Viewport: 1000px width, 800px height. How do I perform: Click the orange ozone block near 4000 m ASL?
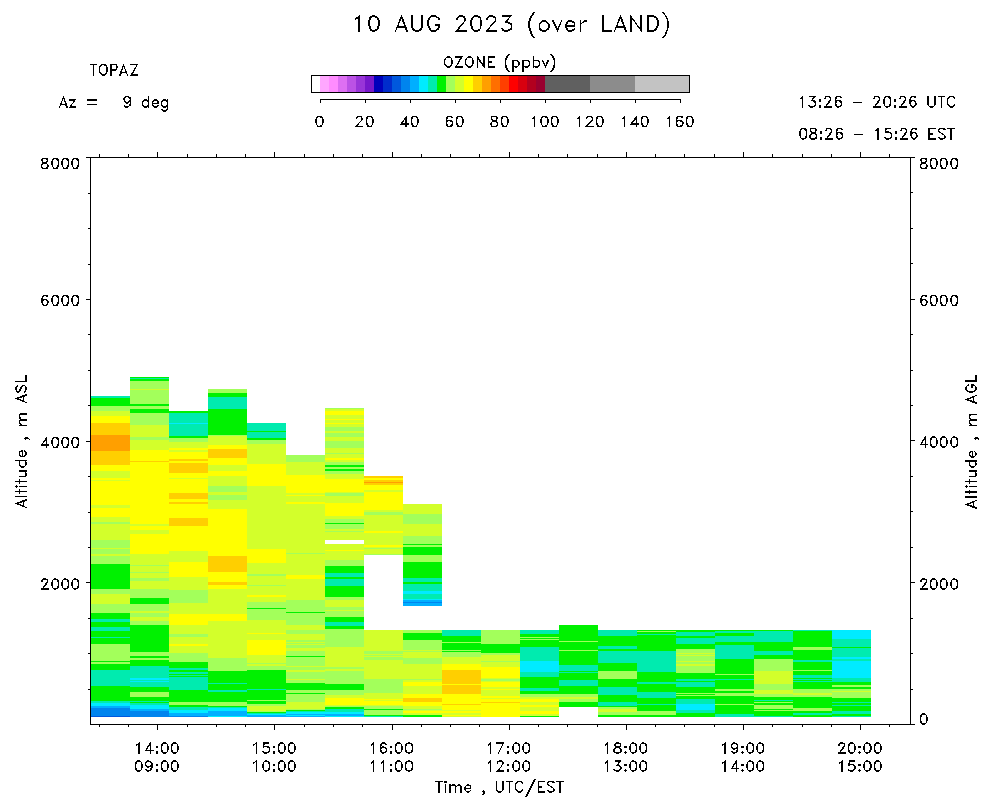click(110, 443)
